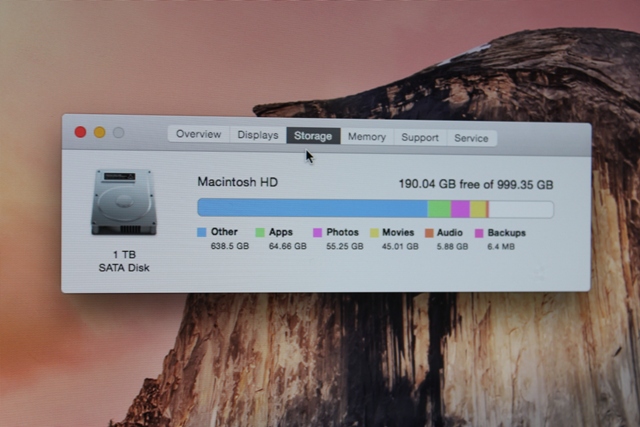Click the green Apps segment of storage bar
The height and width of the screenshot is (427, 640).
click(x=439, y=209)
